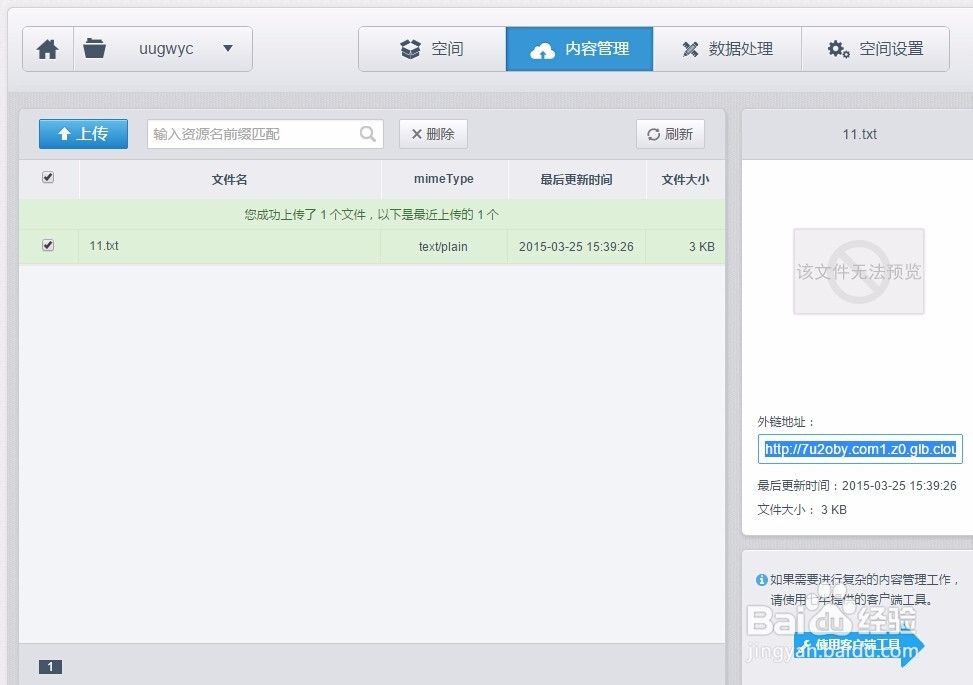Click the home icon in top bar

point(46,48)
